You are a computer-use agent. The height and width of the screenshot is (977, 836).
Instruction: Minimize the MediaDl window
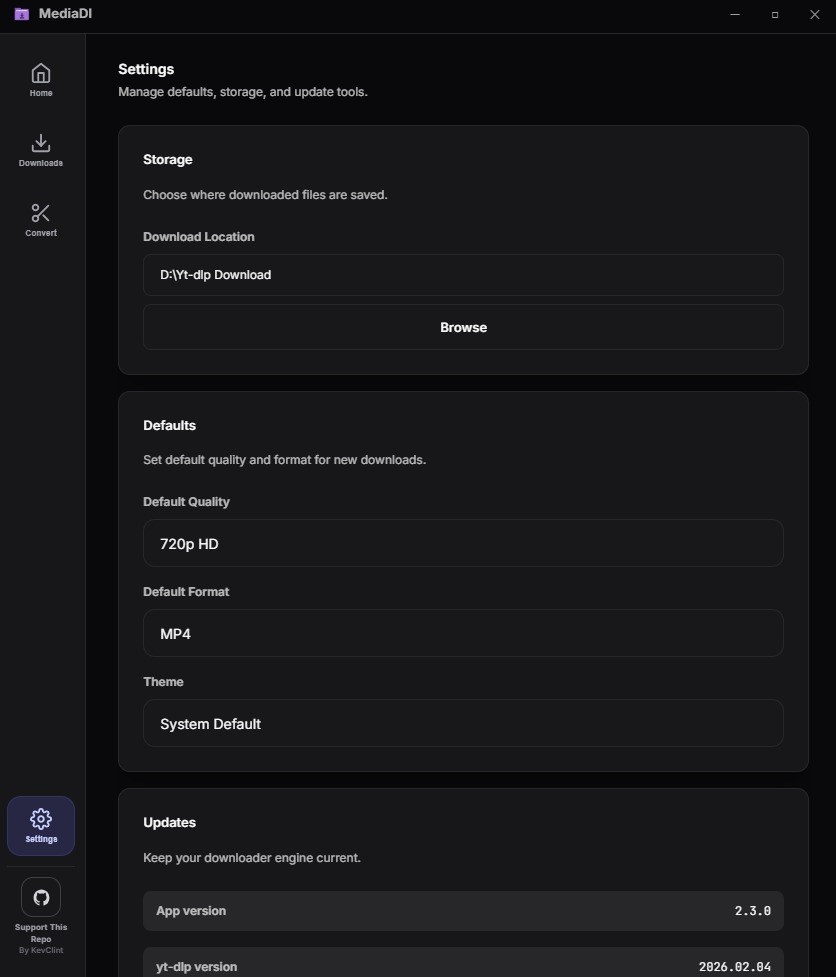pyautogui.click(x=735, y=14)
